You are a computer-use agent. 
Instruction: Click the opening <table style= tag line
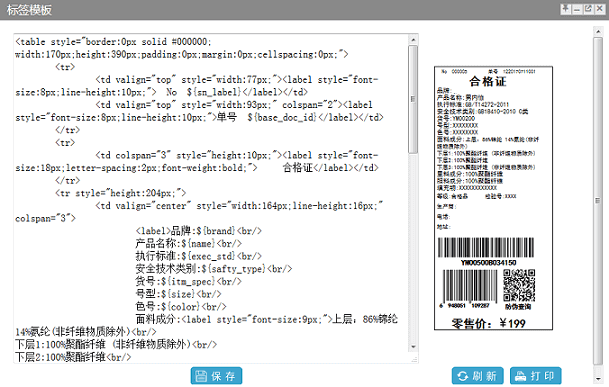113,42
